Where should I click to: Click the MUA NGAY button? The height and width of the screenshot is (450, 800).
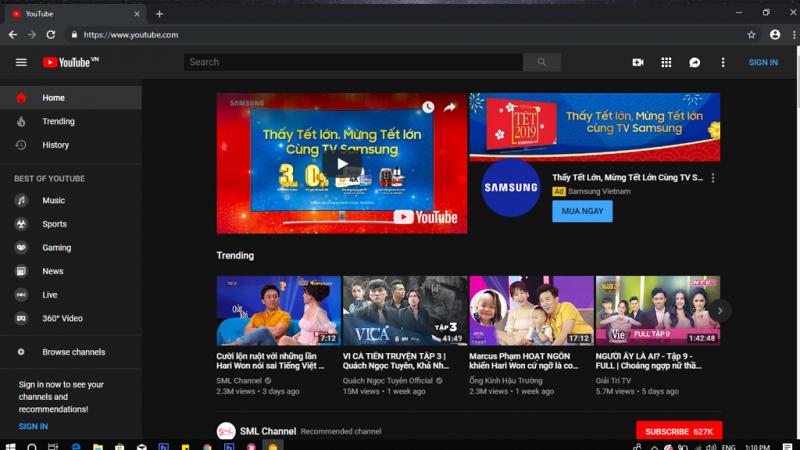pos(582,211)
